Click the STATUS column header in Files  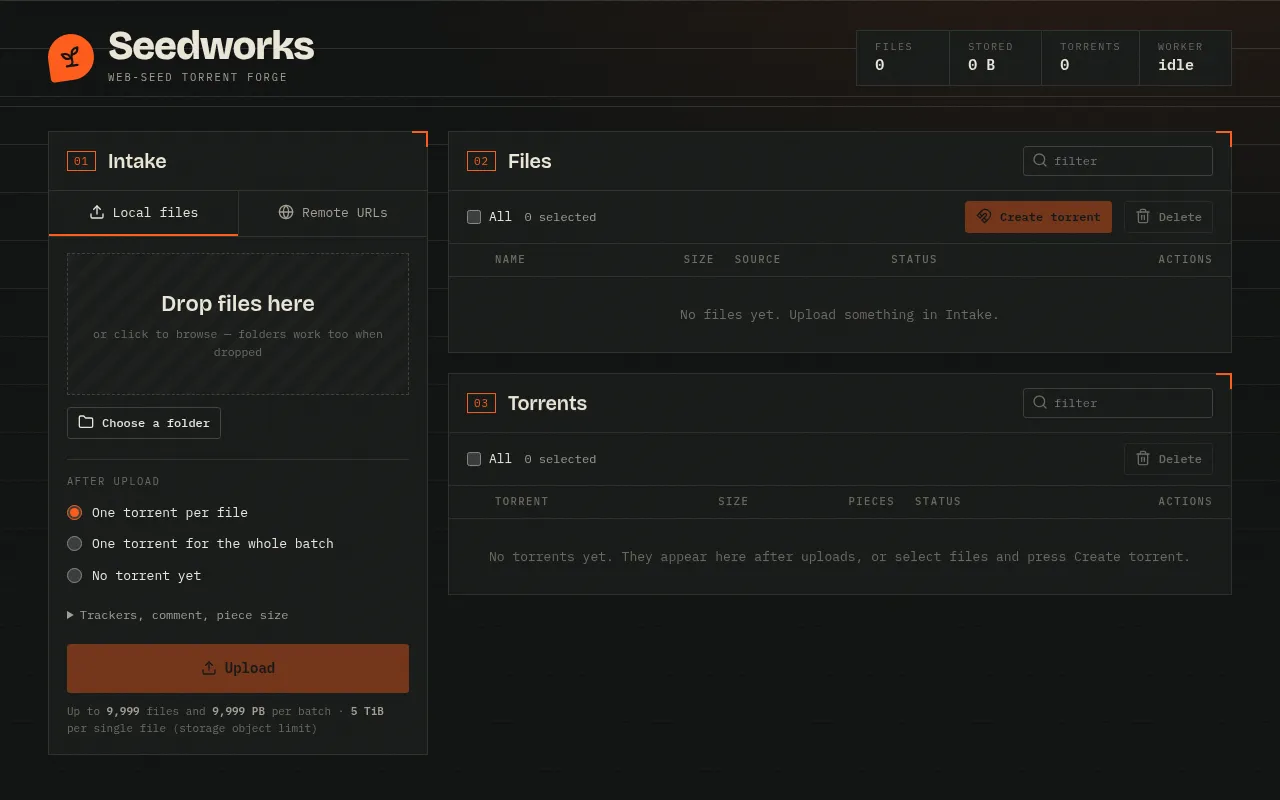pyautogui.click(x=914, y=259)
